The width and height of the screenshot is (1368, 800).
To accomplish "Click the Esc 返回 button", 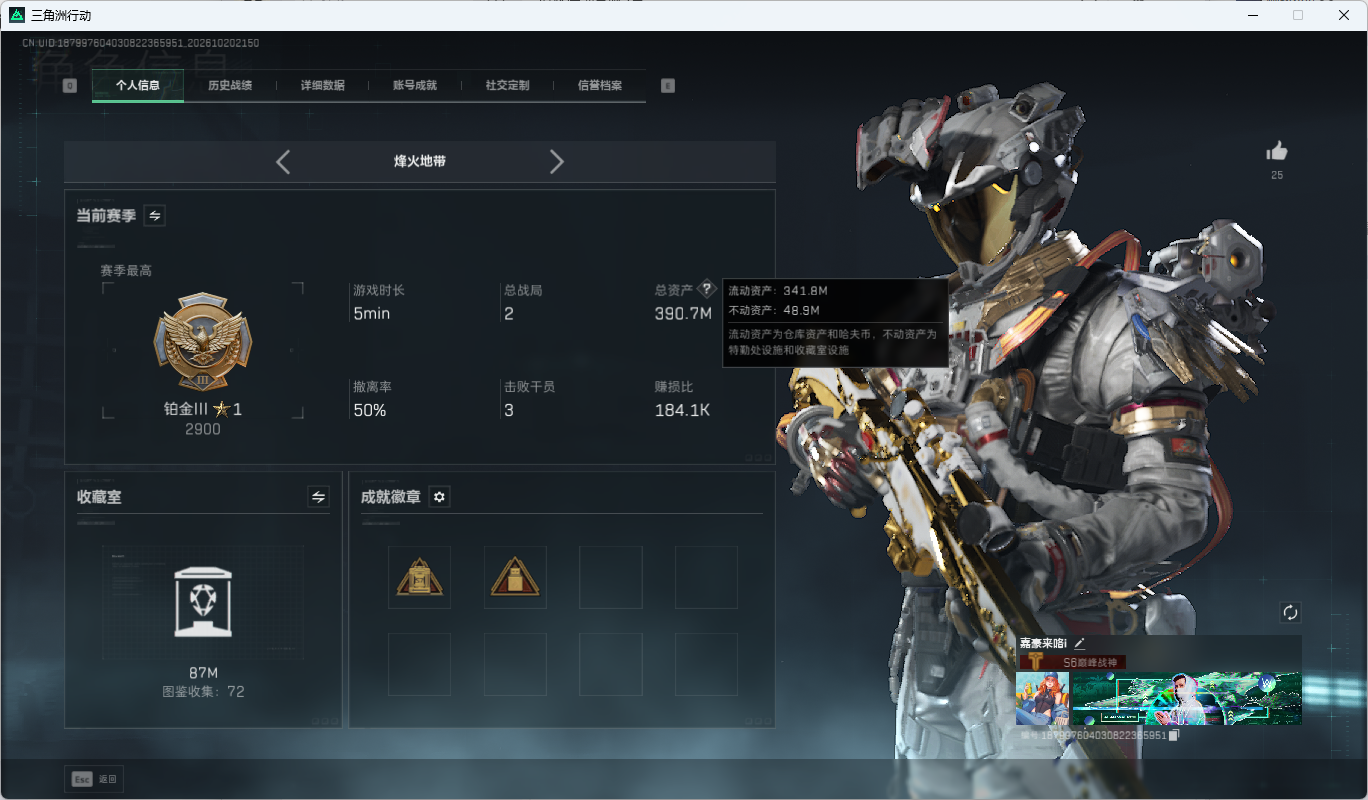I will click(95, 779).
